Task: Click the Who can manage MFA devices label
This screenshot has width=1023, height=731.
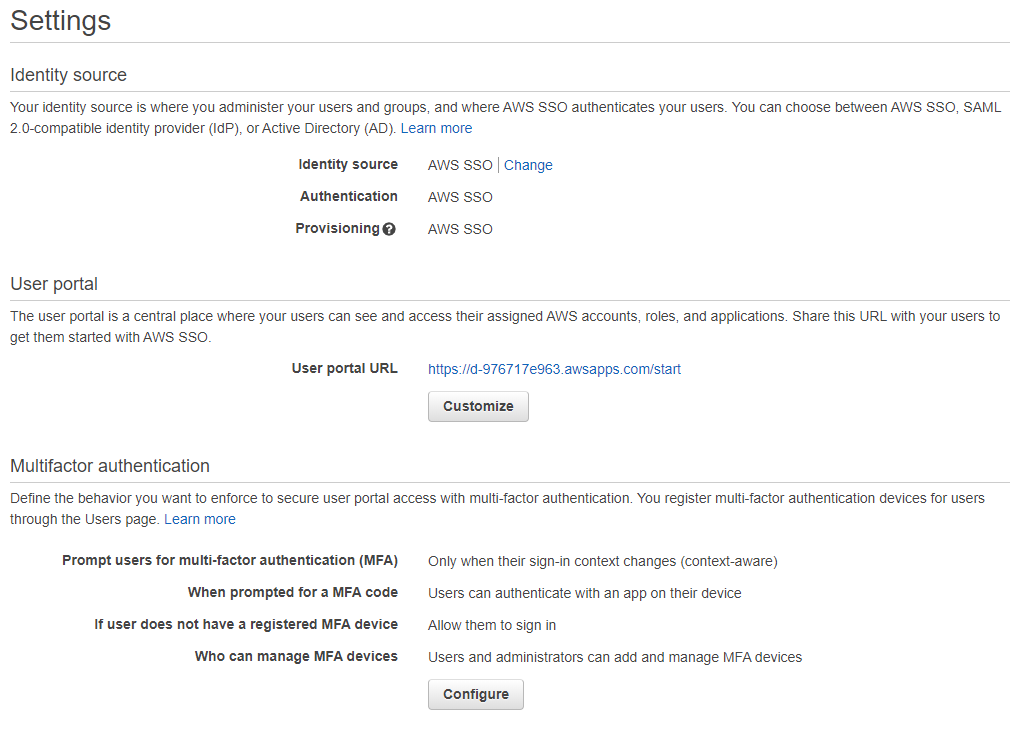Action: click(296, 656)
